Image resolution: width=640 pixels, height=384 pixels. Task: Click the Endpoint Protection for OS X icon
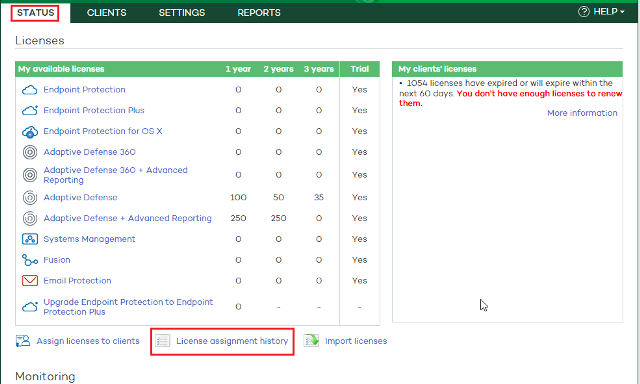(29, 131)
